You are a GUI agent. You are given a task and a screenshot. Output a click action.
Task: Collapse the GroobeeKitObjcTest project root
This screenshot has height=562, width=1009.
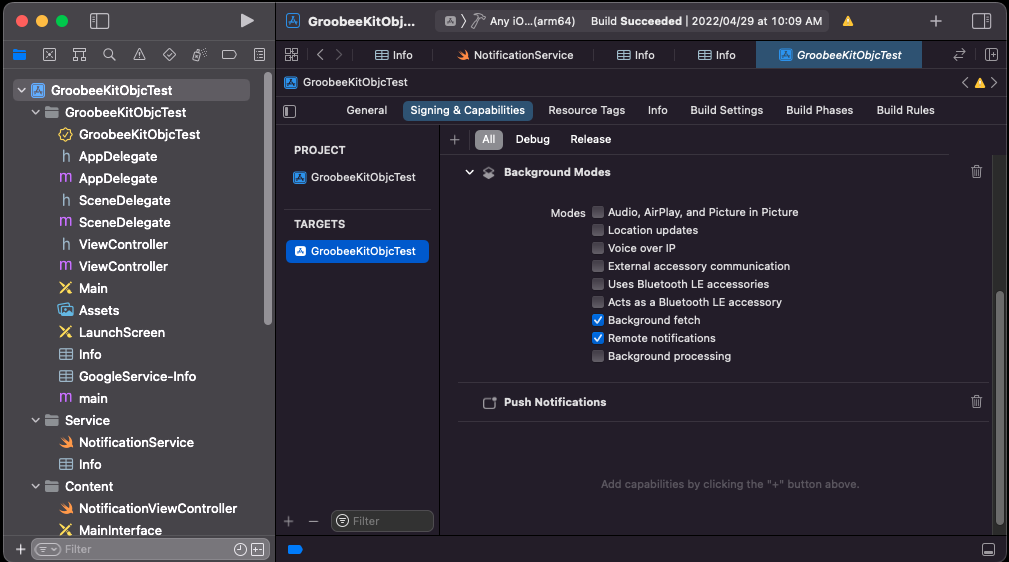pyautogui.click(x=22, y=90)
